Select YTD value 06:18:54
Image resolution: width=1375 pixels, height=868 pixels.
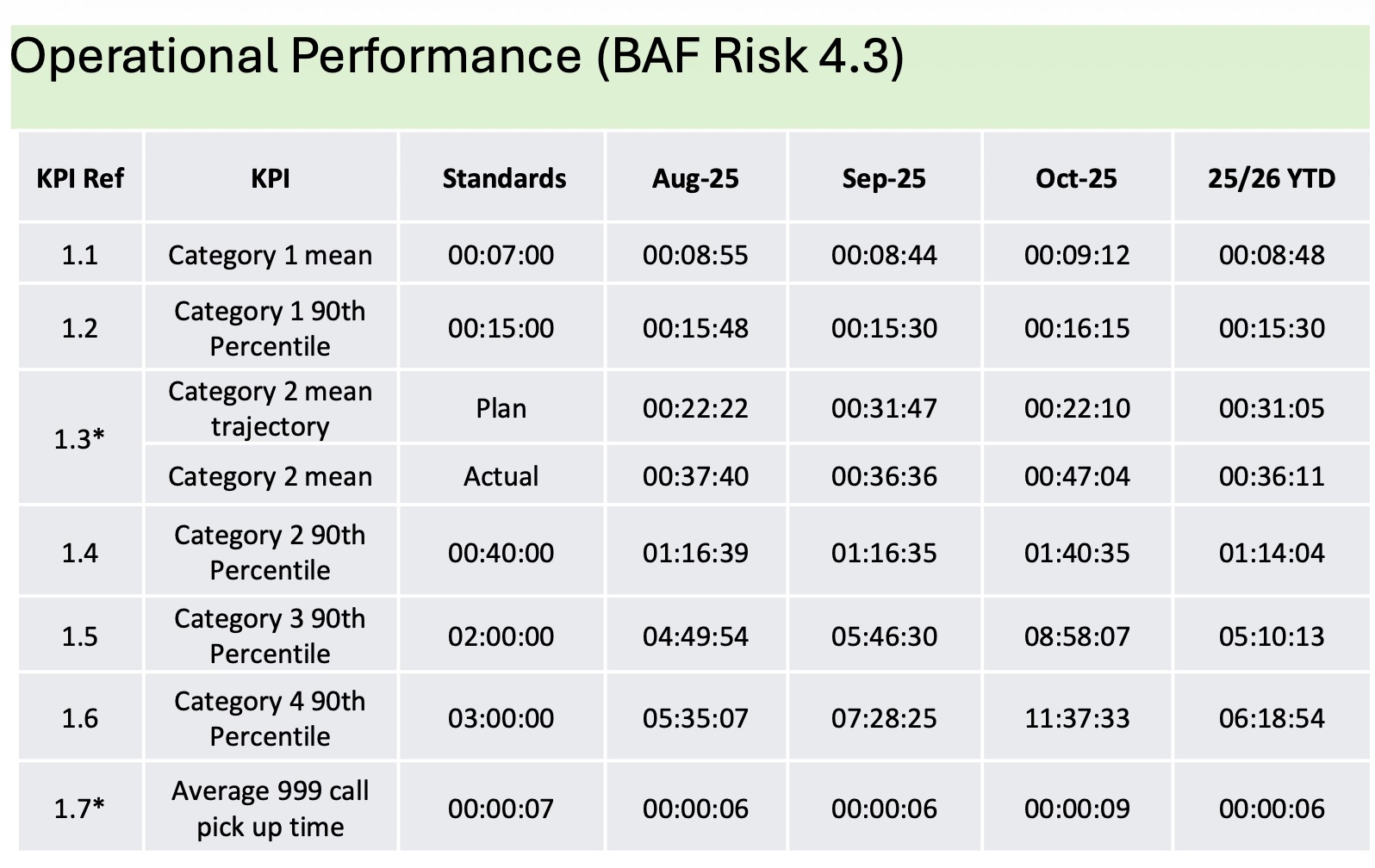pos(1272,719)
